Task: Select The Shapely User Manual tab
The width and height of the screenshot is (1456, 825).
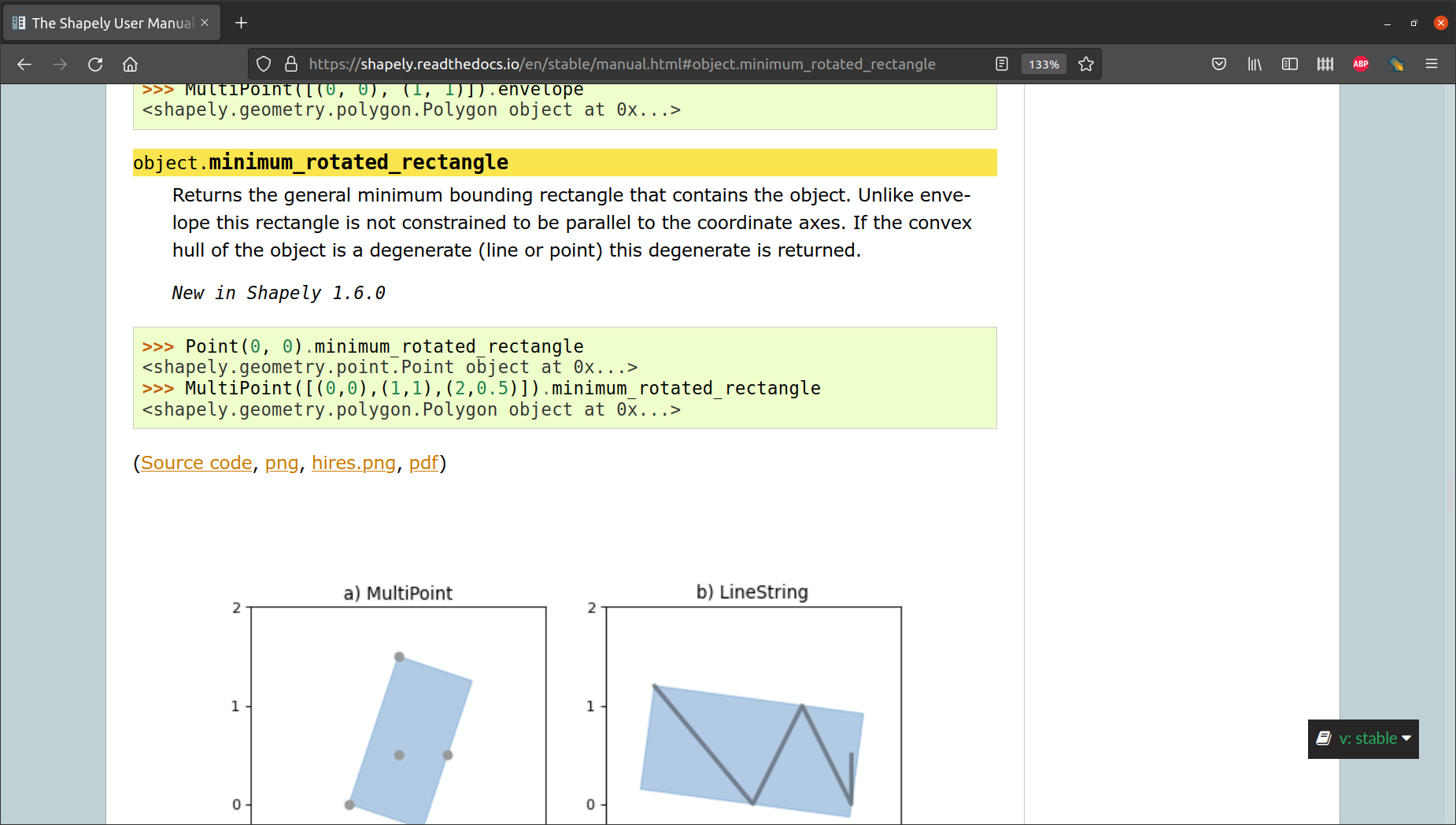Action: click(112, 23)
